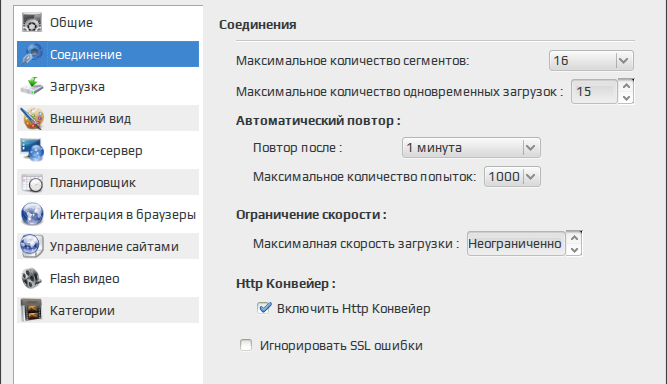Click the gear icon beside Общие
The width and height of the screenshot is (667, 384).
32,23
